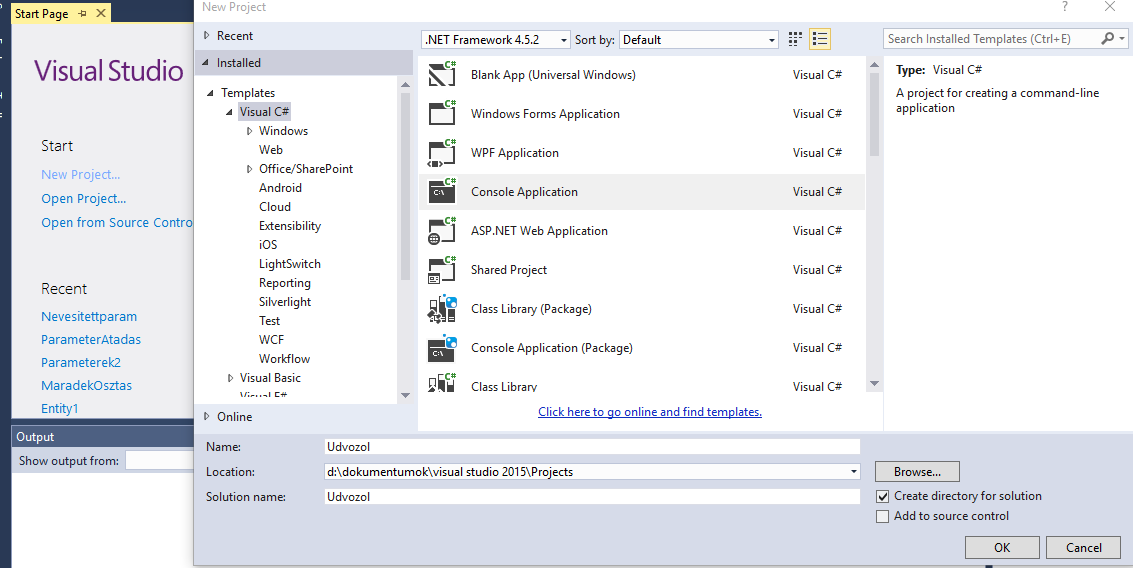Click the Console Application template icon
The height and width of the screenshot is (568, 1133).
(x=441, y=192)
